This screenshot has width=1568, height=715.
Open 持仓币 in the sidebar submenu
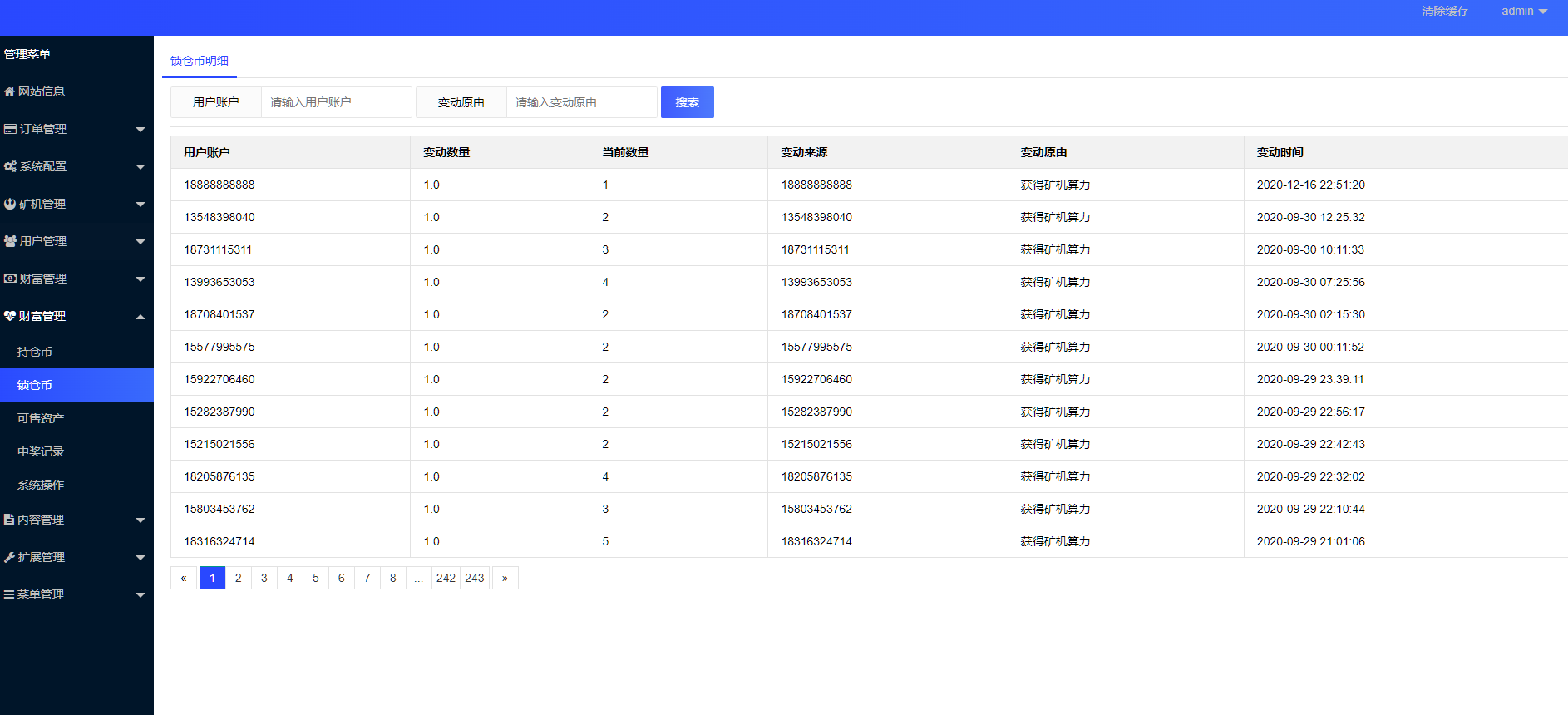35,352
